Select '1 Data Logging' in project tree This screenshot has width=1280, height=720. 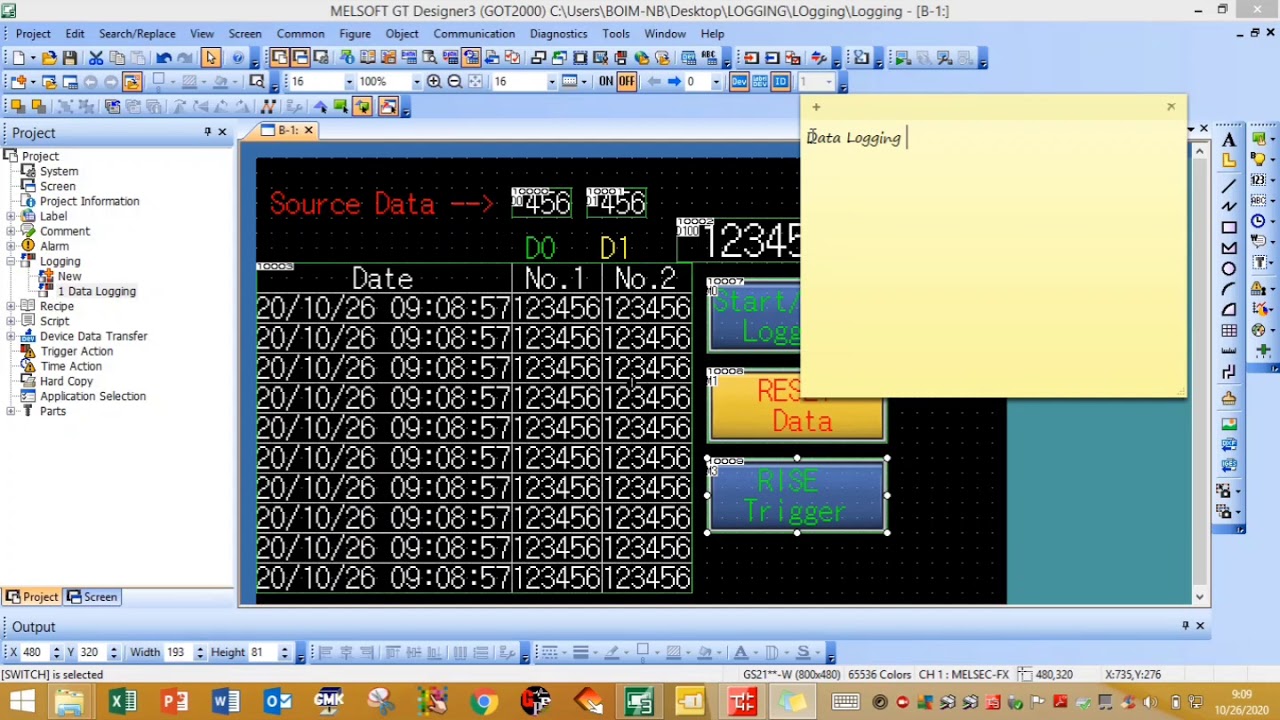[96, 291]
